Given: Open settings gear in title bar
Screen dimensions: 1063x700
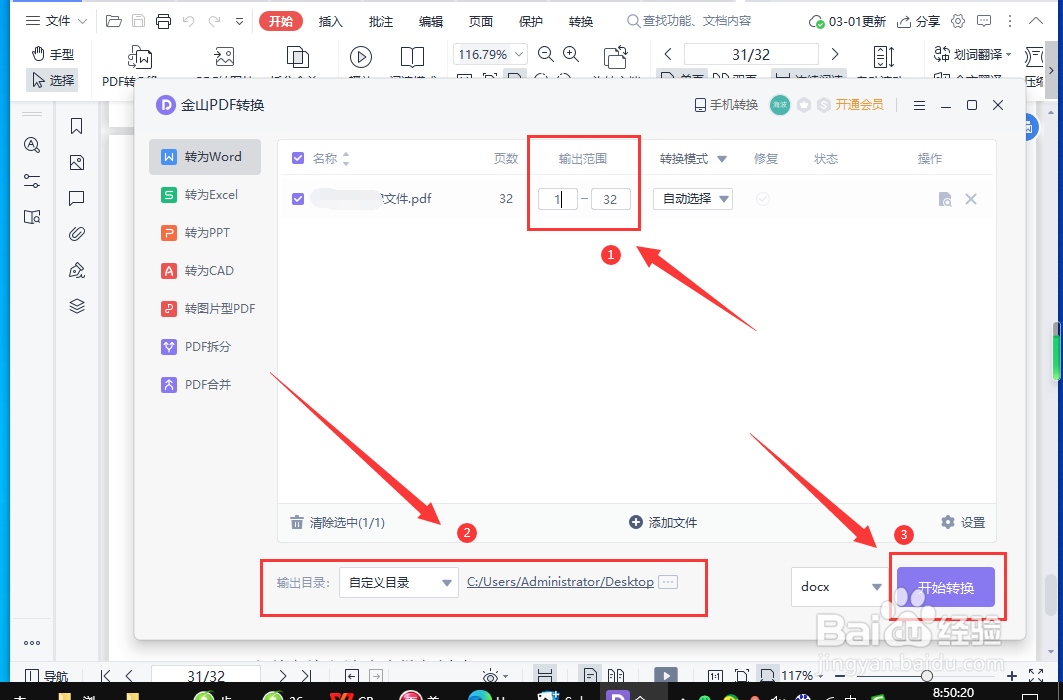Looking at the screenshot, I should [957, 21].
